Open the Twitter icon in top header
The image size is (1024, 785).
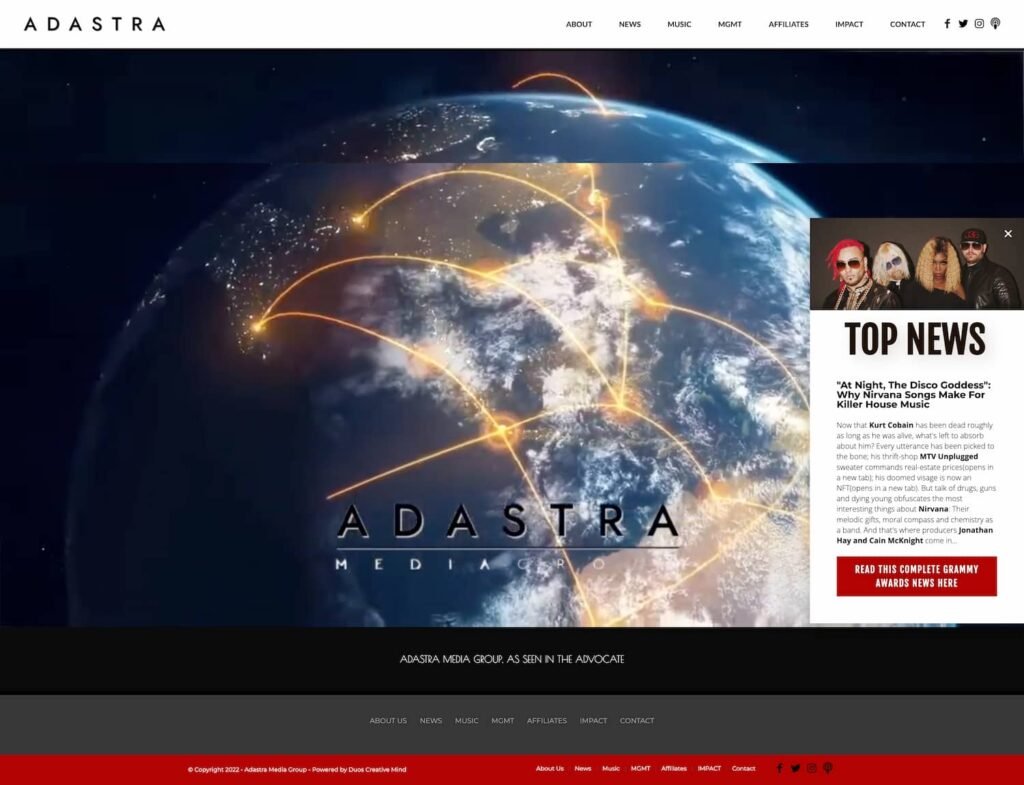pyautogui.click(x=963, y=24)
